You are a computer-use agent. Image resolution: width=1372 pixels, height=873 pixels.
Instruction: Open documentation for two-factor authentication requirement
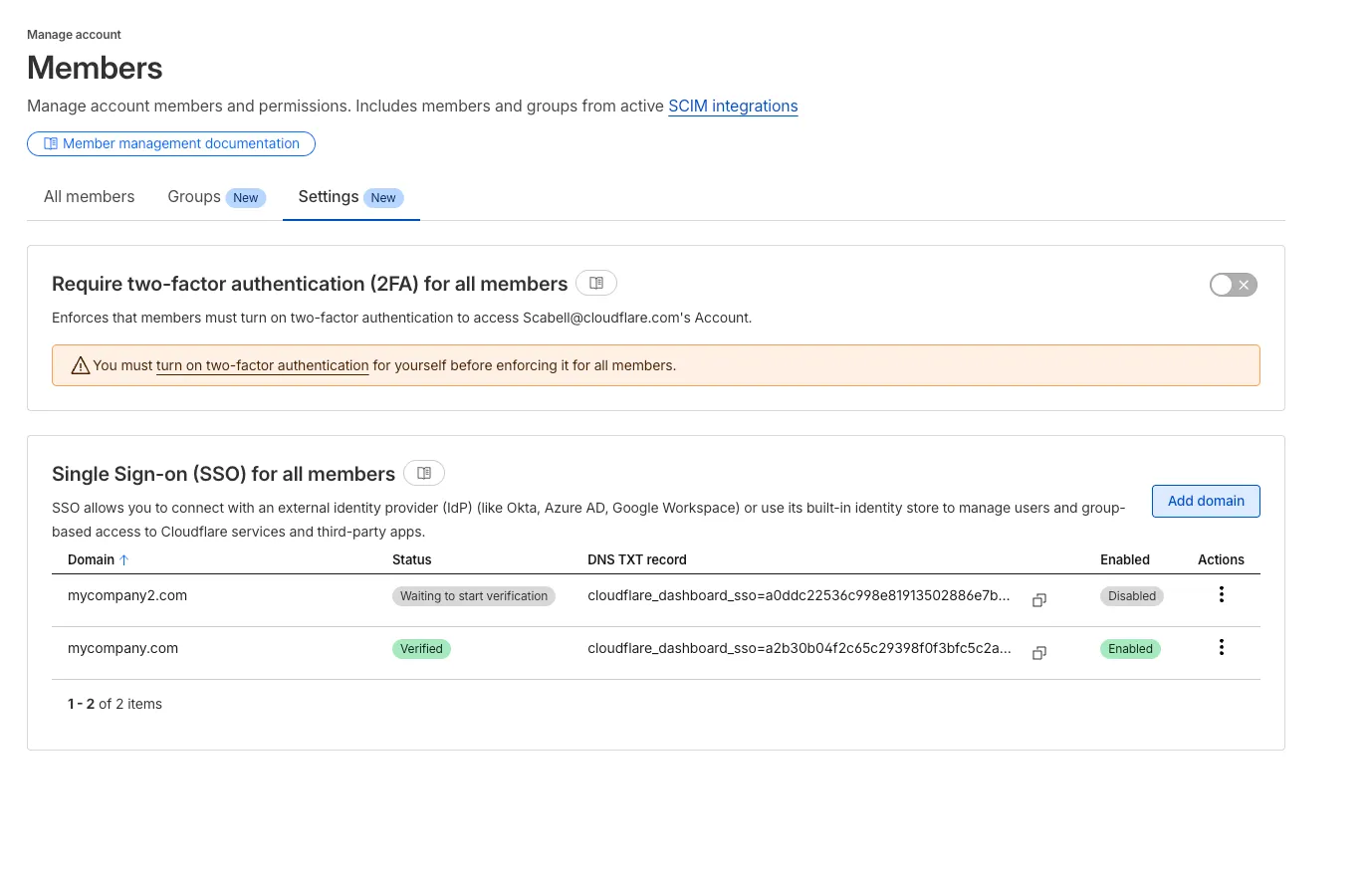[595, 283]
